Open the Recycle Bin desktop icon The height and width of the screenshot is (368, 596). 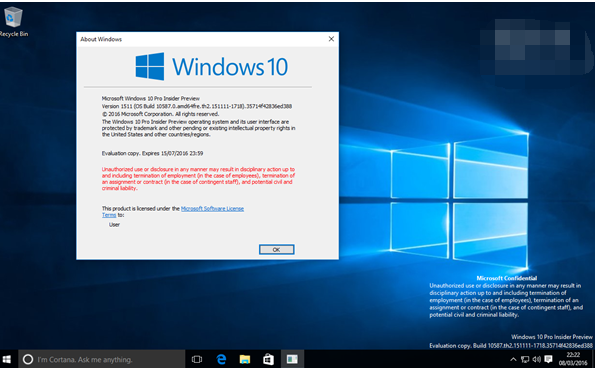pos(13,22)
